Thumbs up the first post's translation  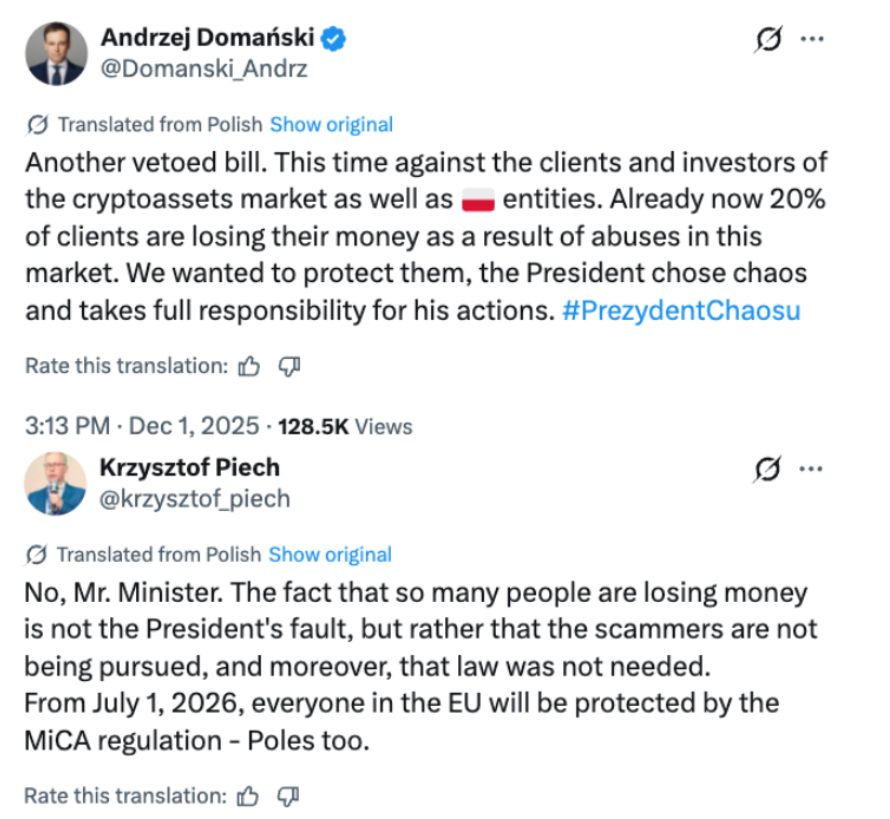click(x=250, y=367)
